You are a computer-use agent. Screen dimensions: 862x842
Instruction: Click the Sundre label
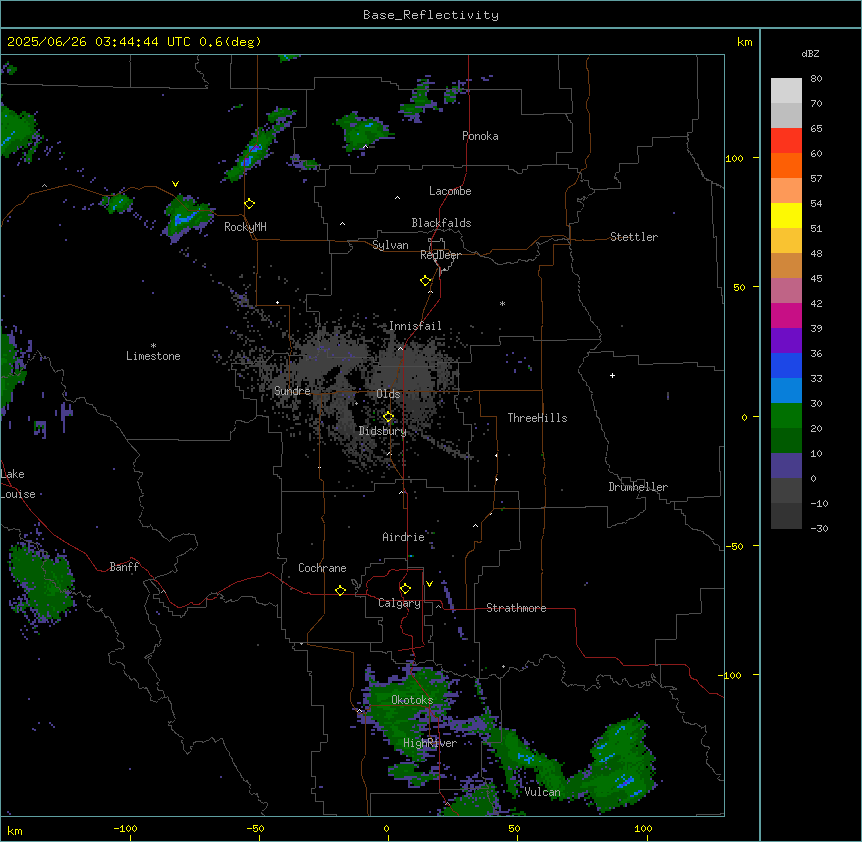tap(292, 391)
